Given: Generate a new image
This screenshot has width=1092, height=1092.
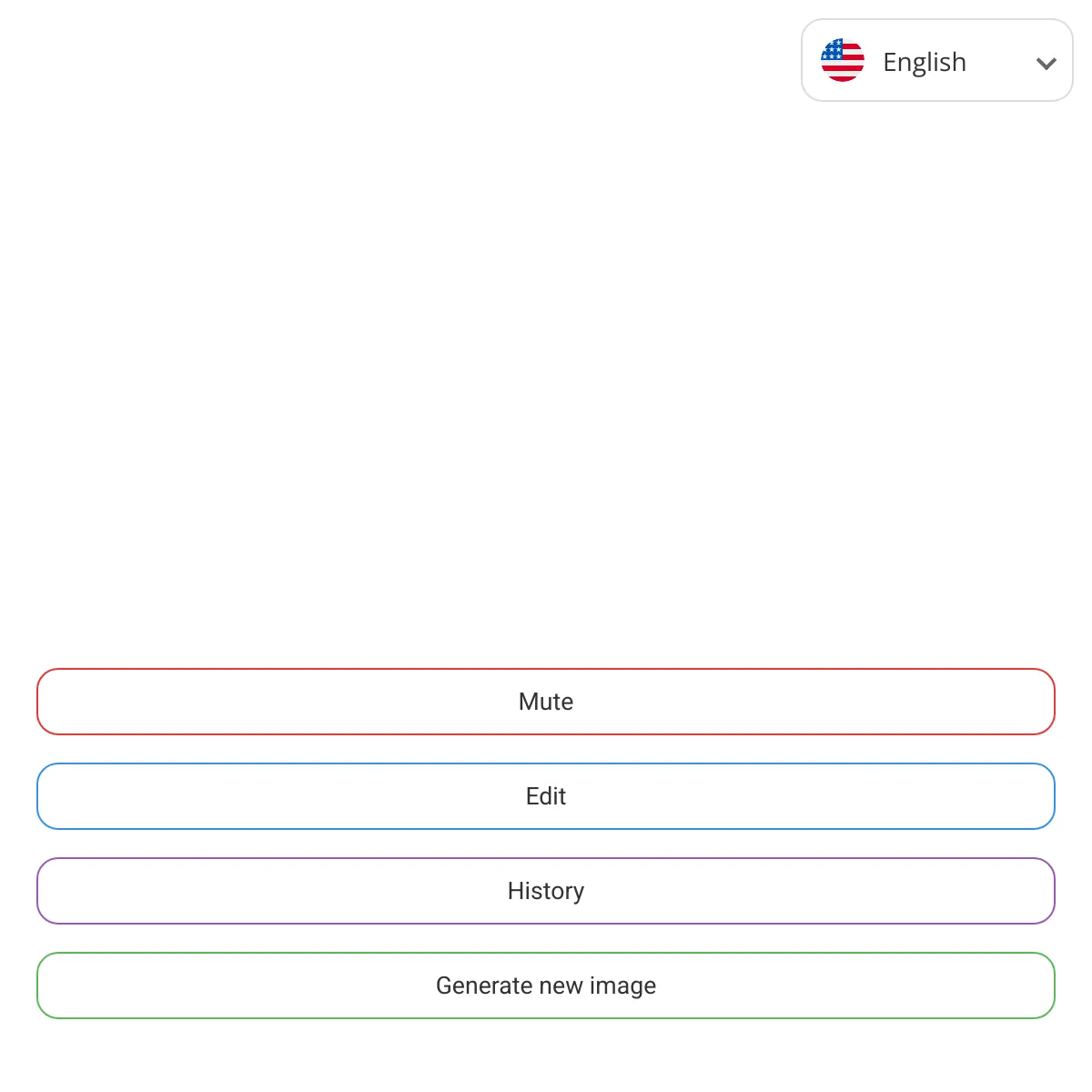Looking at the screenshot, I should click(x=546, y=986).
